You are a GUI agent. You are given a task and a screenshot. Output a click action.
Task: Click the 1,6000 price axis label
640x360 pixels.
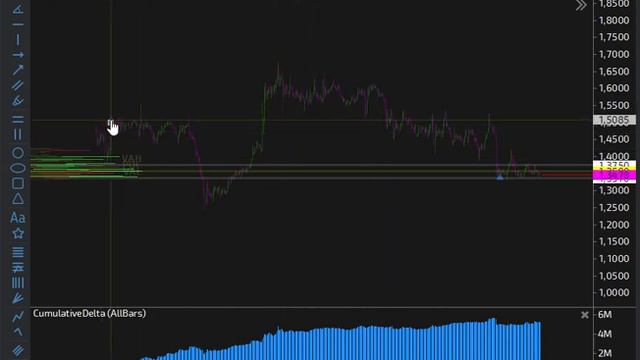[x=614, y=88]
